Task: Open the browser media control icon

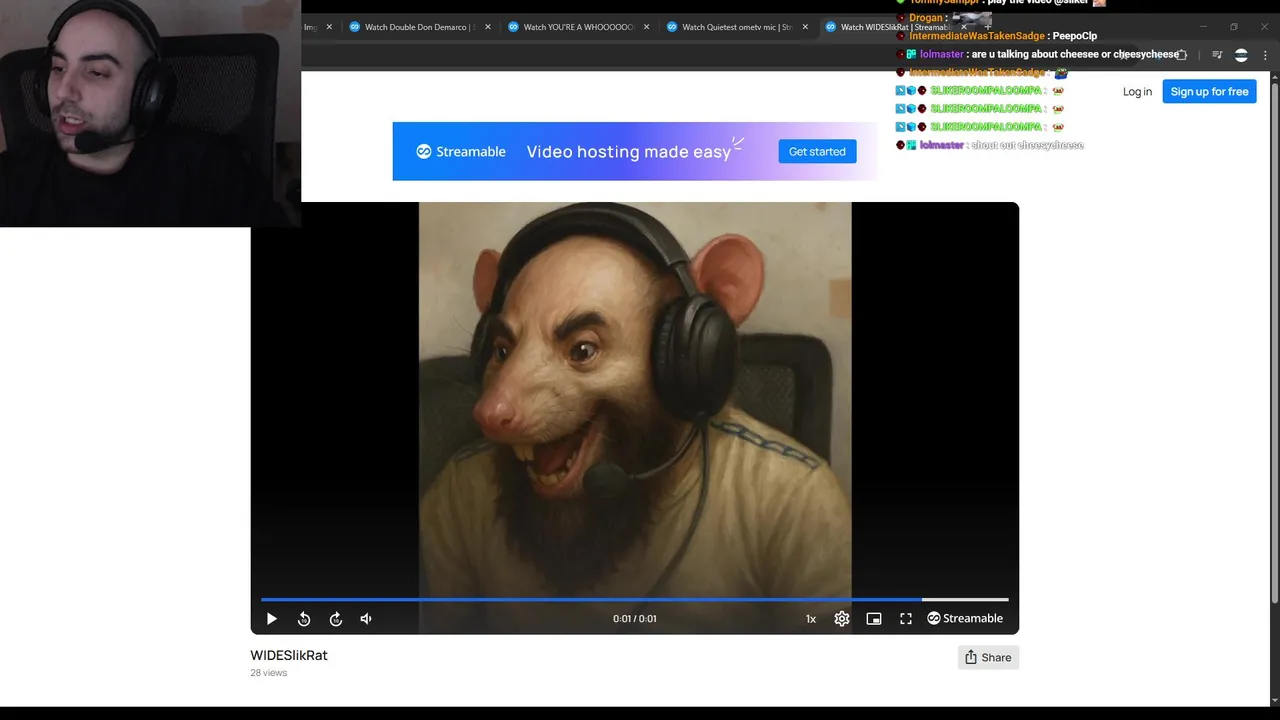Action: point(1217,55)
